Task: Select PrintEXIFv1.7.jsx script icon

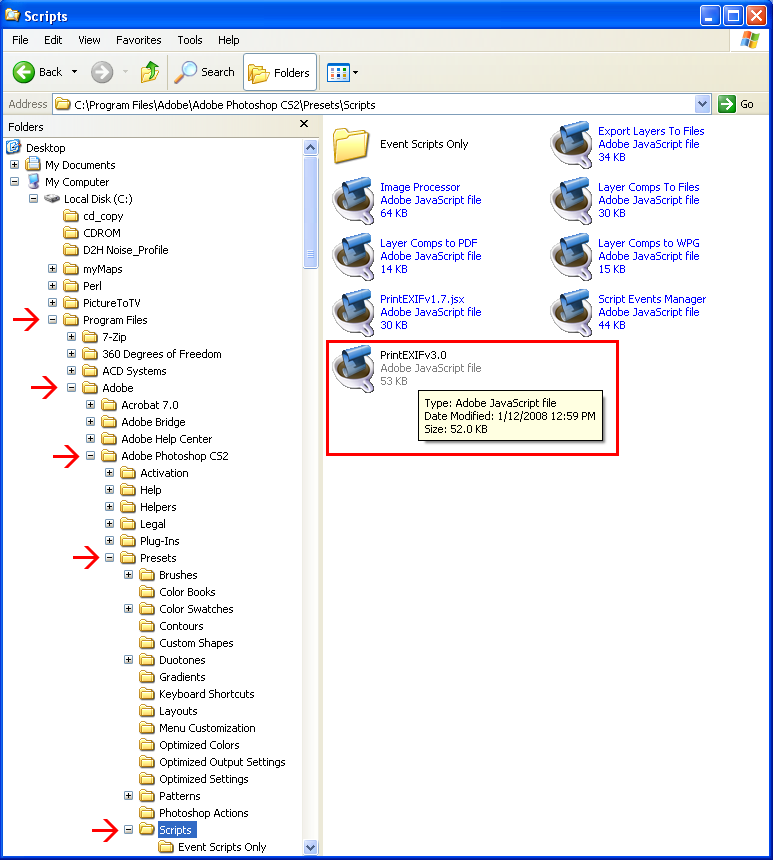Action: (x=354, y=312)
